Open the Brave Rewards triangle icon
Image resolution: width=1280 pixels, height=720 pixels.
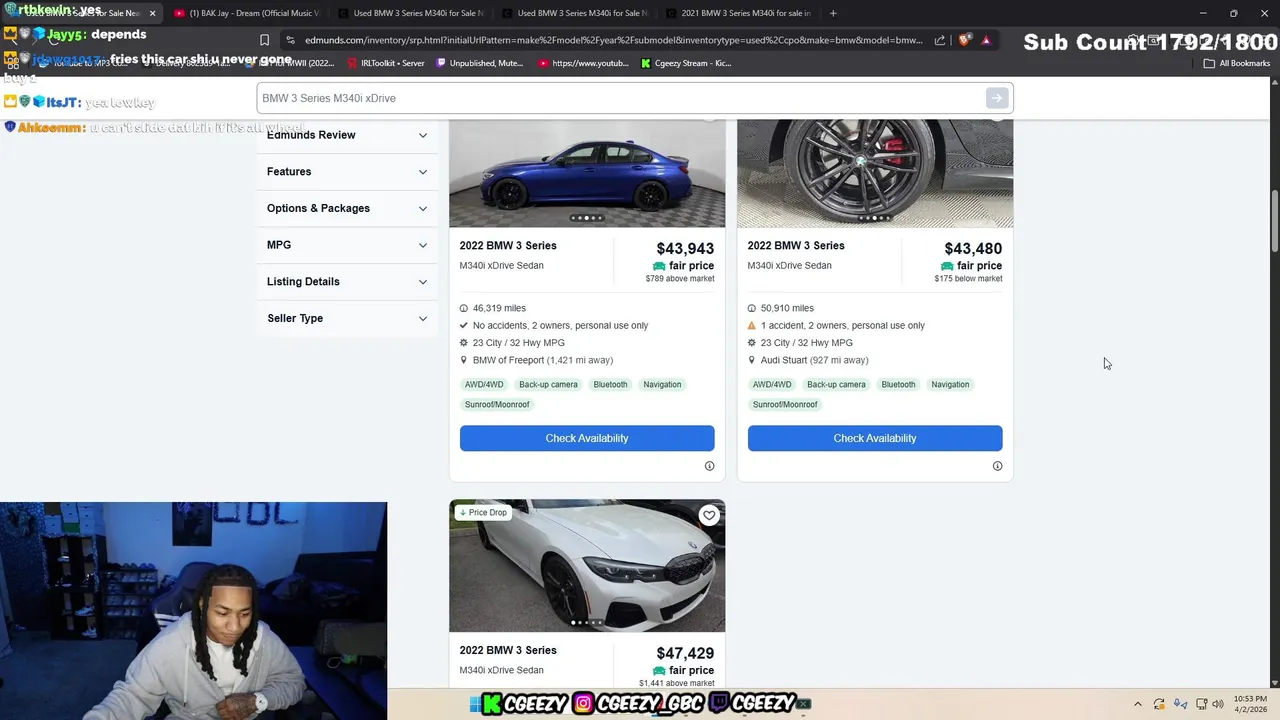pos(986,40)
